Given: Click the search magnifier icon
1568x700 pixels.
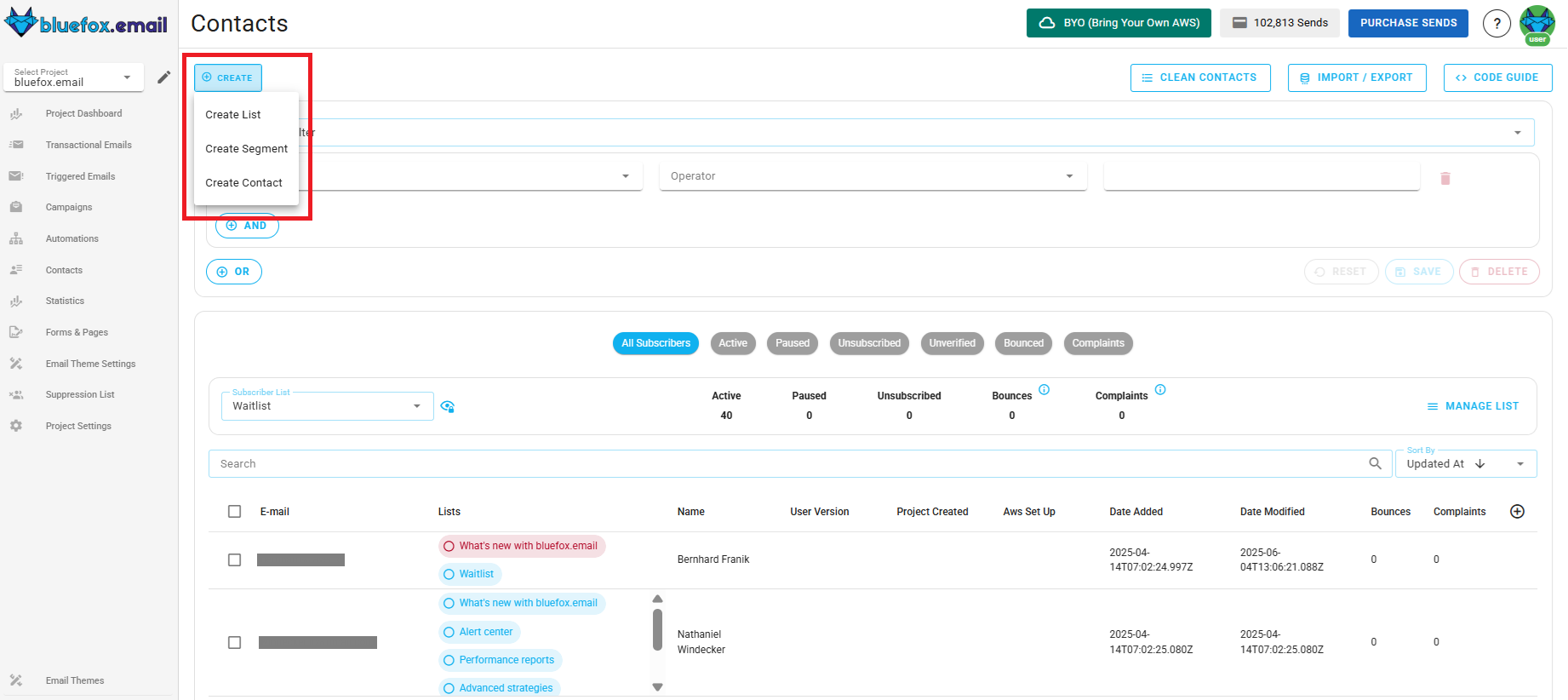Looking at the screenshot, I should [x=1375, y=463].
